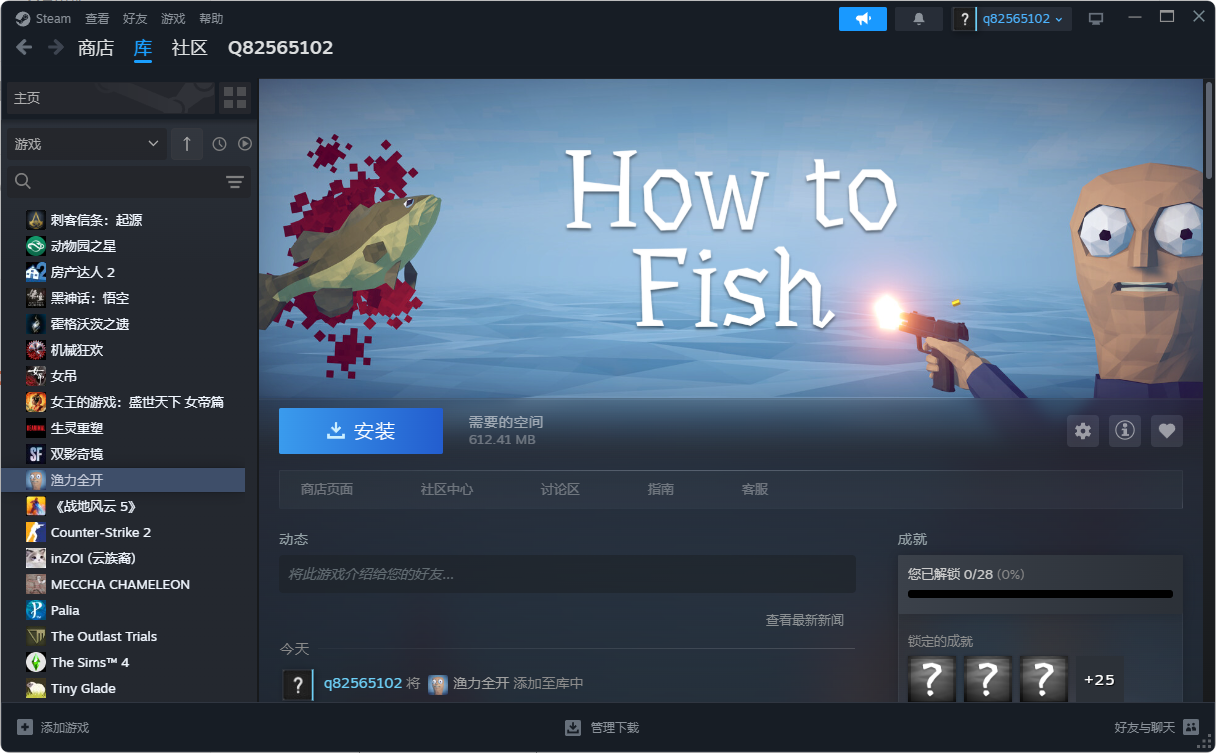This screenshot has width=1216, height=753.
Task: Click the account avatar question mark icon
Action: (x=964, y=18)
